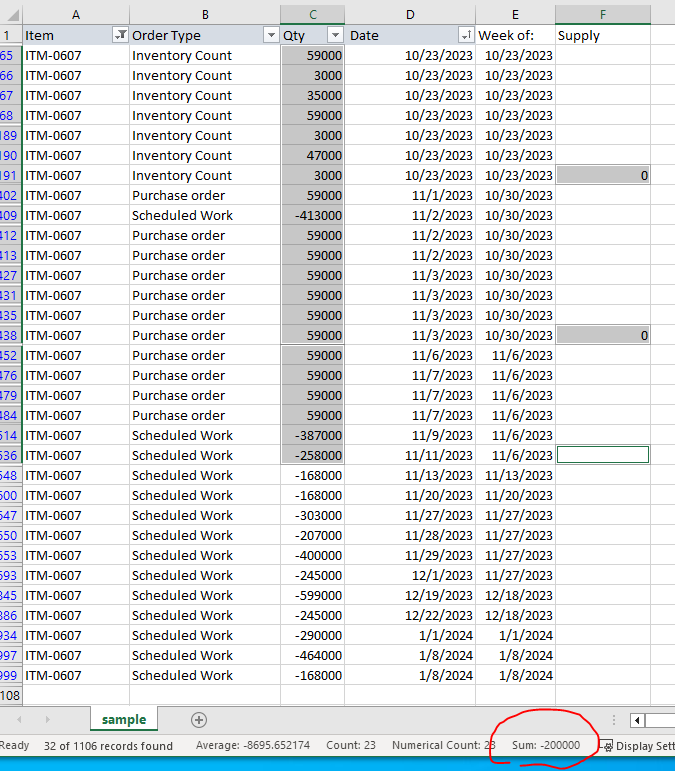Select the Date cell 1/1/2024

(410, 635)
